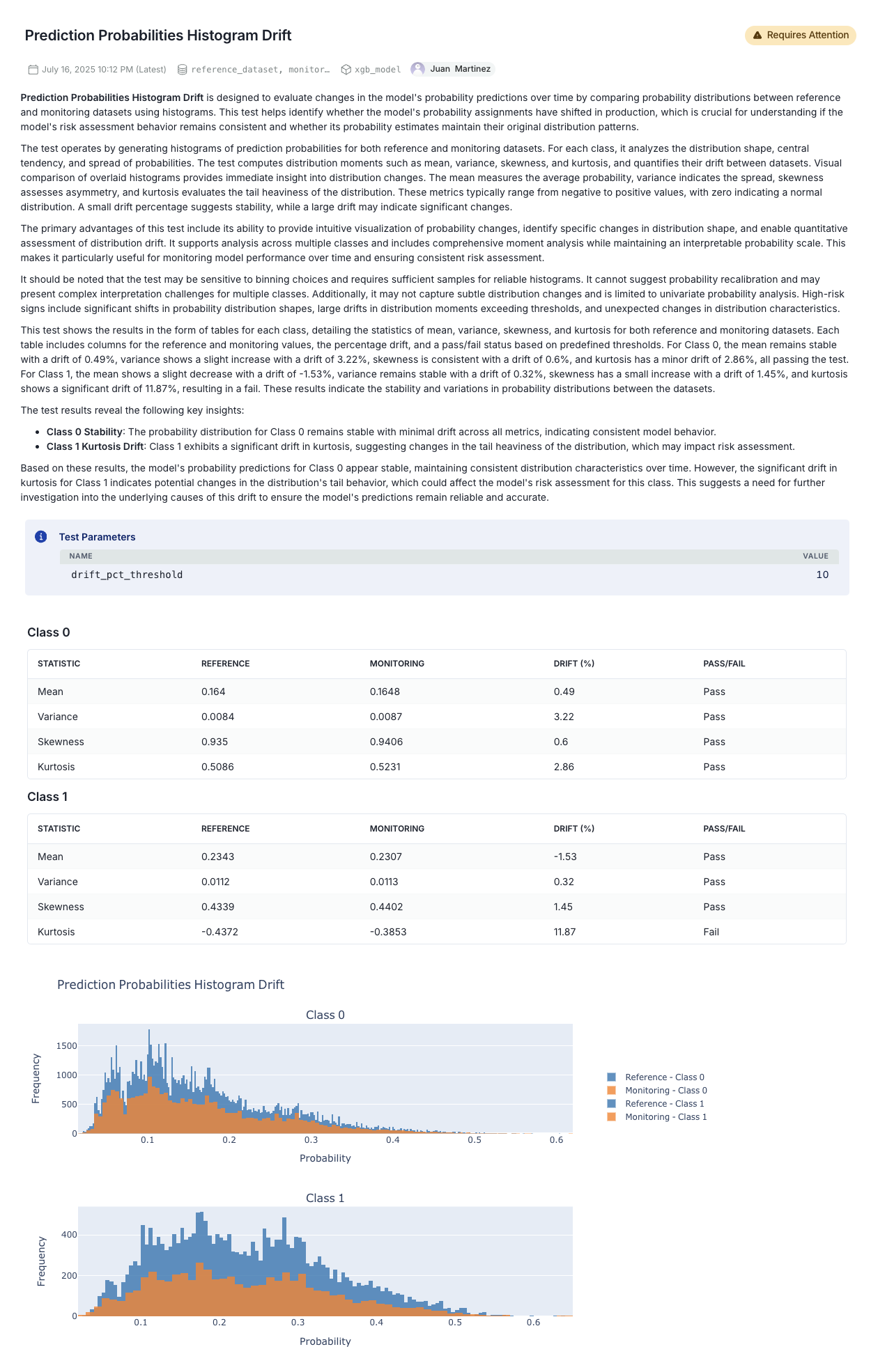Open the reference_dataset, monitor… datasets text

tap(260, 70)
